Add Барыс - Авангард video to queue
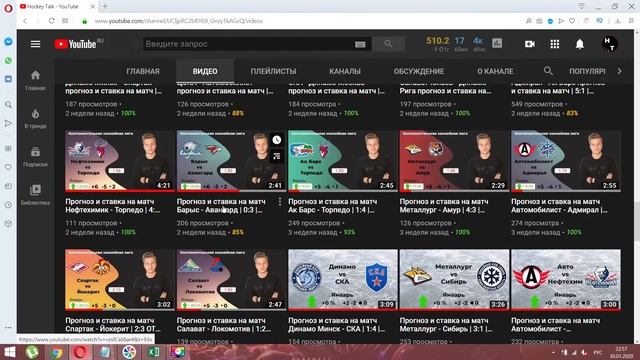Image resolution: width=640 pixels, height=360 pixels. pyautogui.click(x=277, y=156)
